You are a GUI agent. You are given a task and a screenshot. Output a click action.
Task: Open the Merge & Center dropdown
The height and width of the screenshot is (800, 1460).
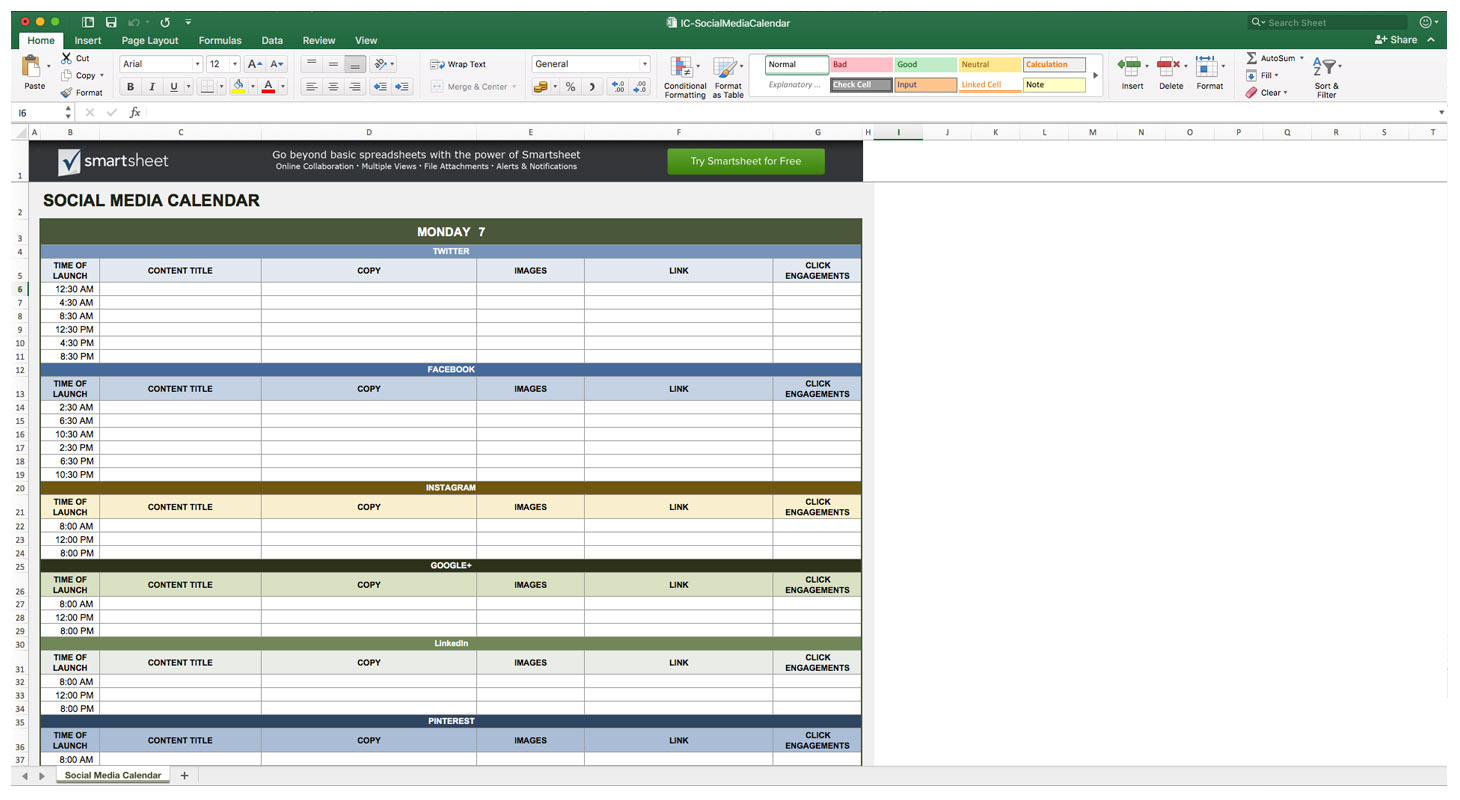tap(514, 87)
